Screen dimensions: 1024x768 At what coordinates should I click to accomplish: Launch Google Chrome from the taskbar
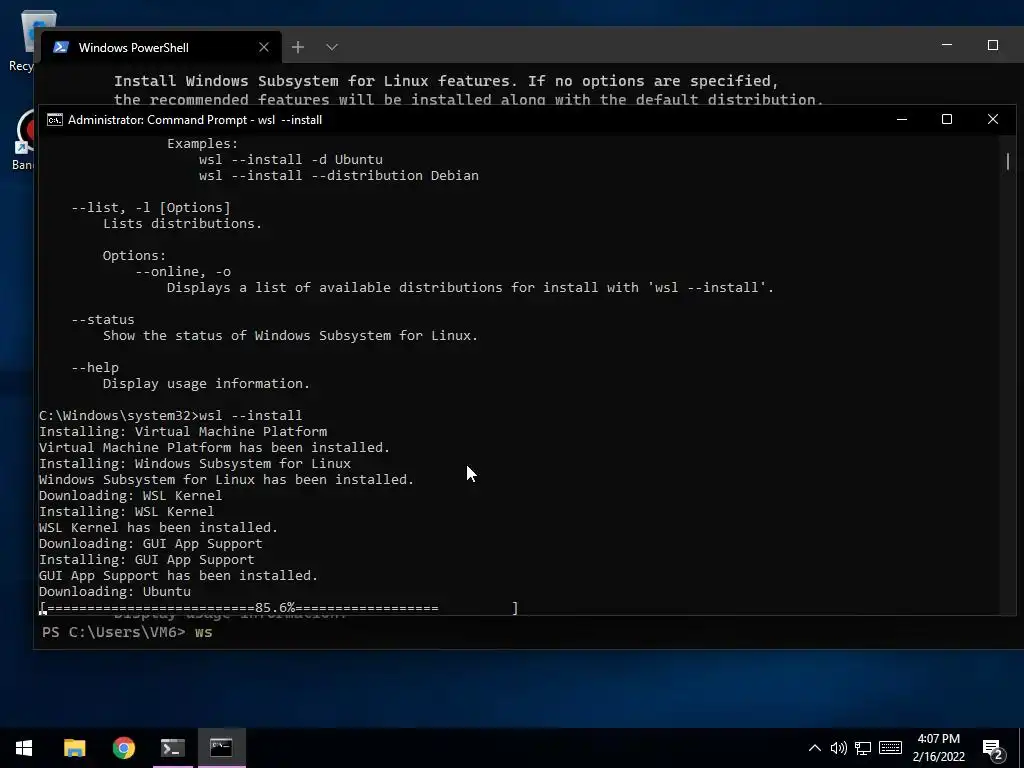click(123, 748)
